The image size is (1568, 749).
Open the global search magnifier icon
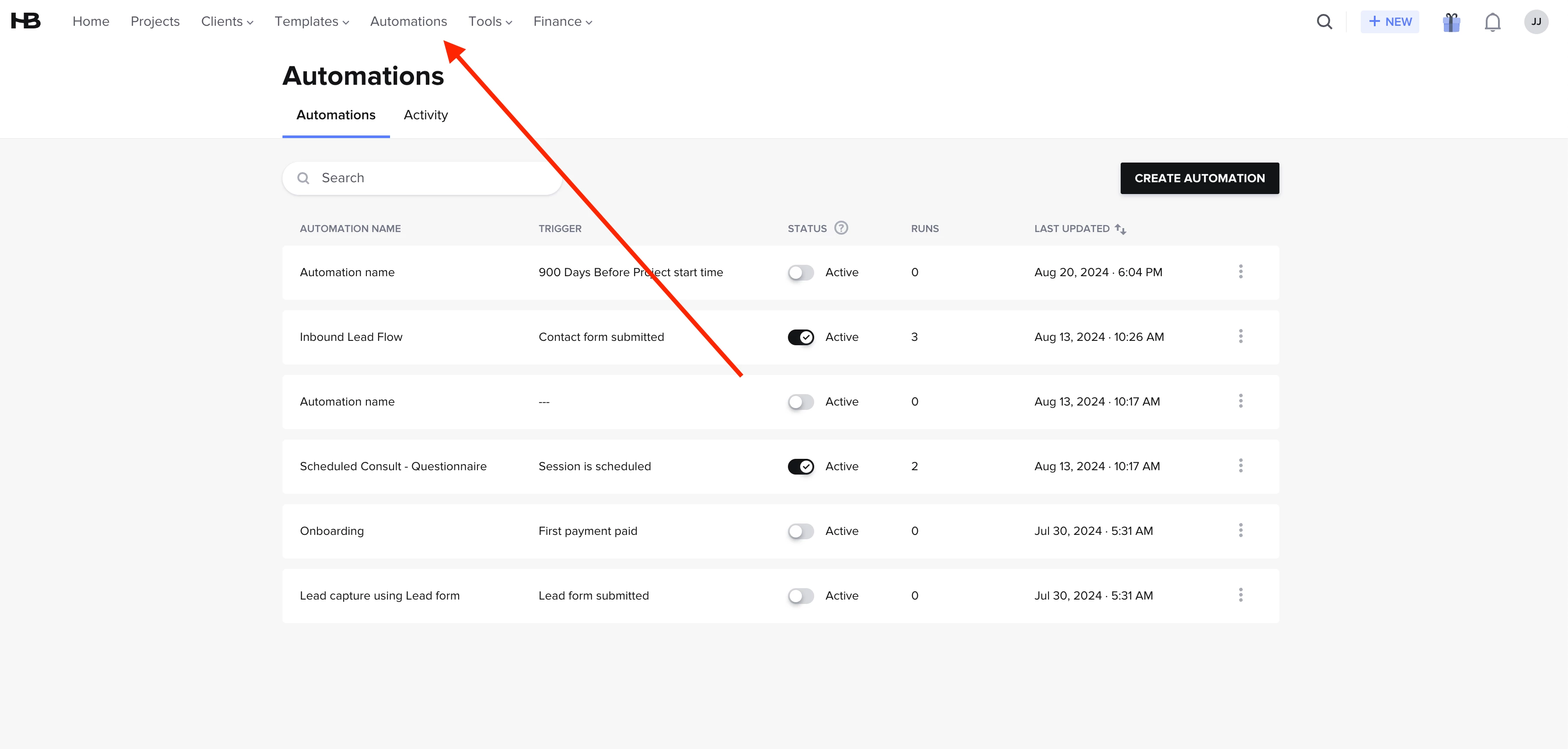click(1324, 22)
